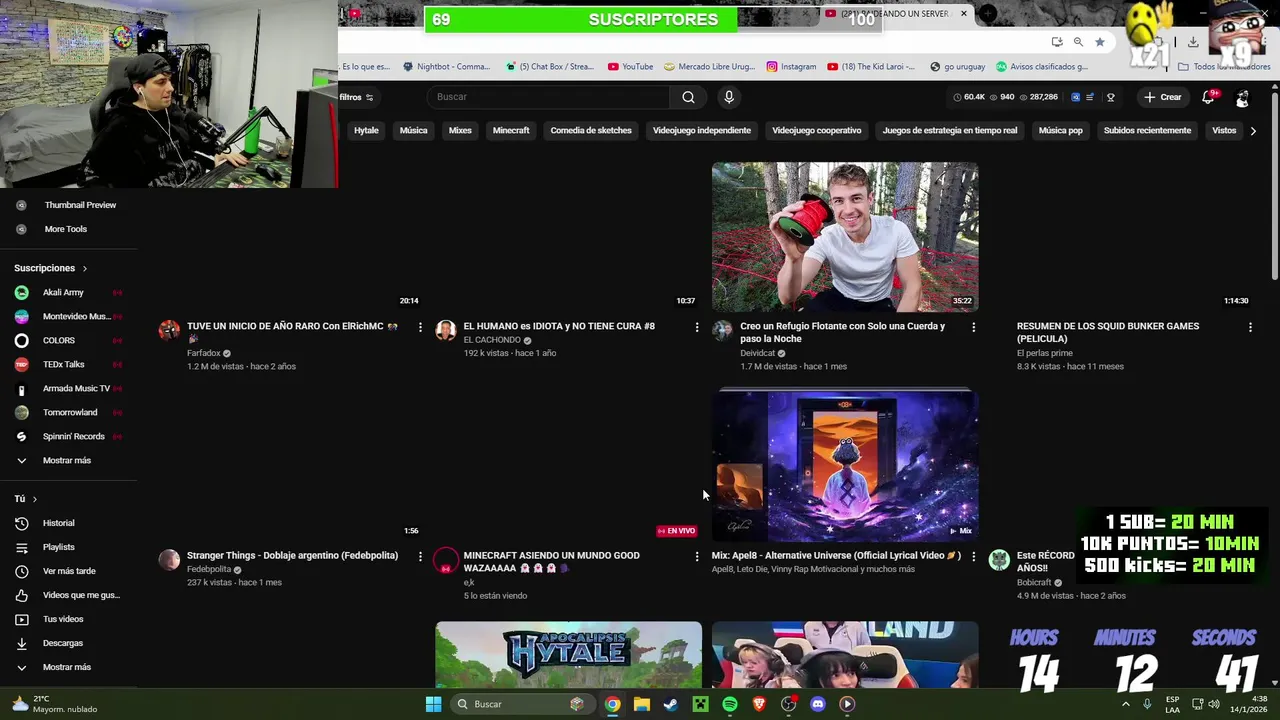Open three-dot menu for SQUID BUNKER GAMES video
Viewport: 1280px width, 720px height.
click(x=1250, y=327)
